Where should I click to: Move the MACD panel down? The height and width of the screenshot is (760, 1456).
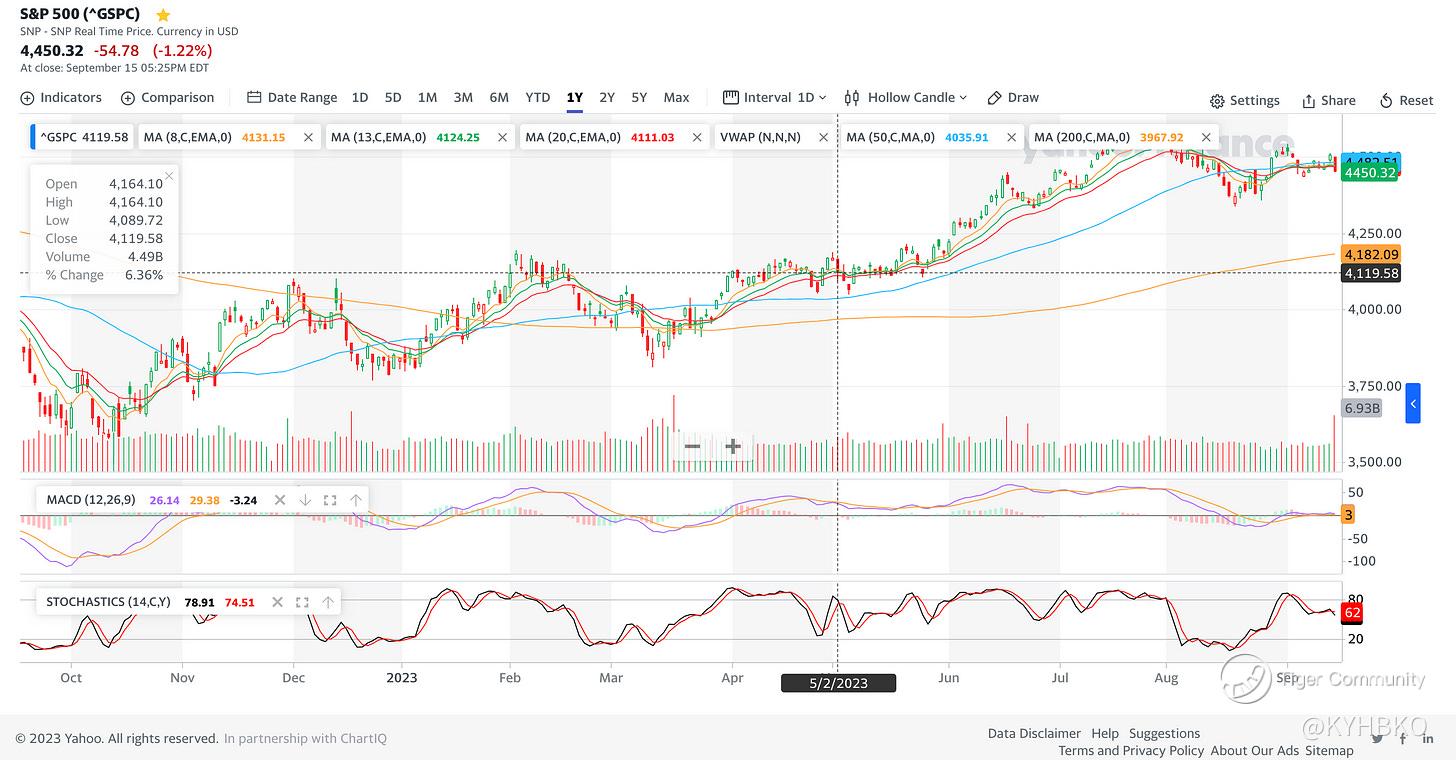point(305,500)
